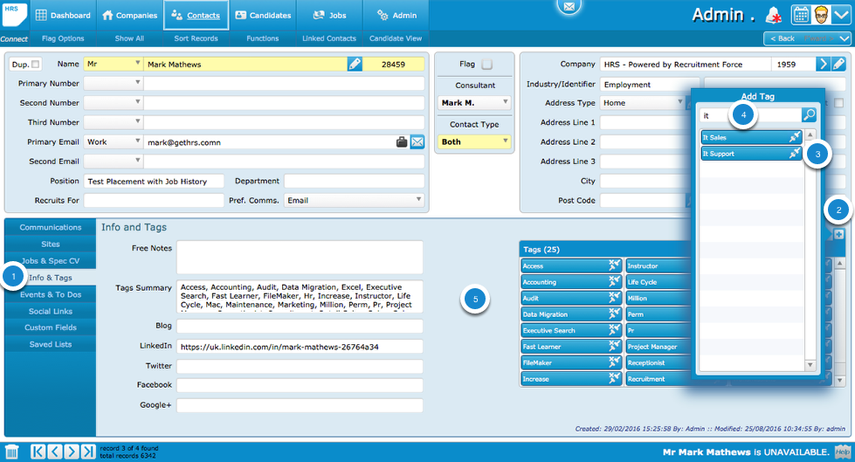Open Second Number type dropdown
The width and height of the screenshot is (855, 462).
[x=113, y=103]
